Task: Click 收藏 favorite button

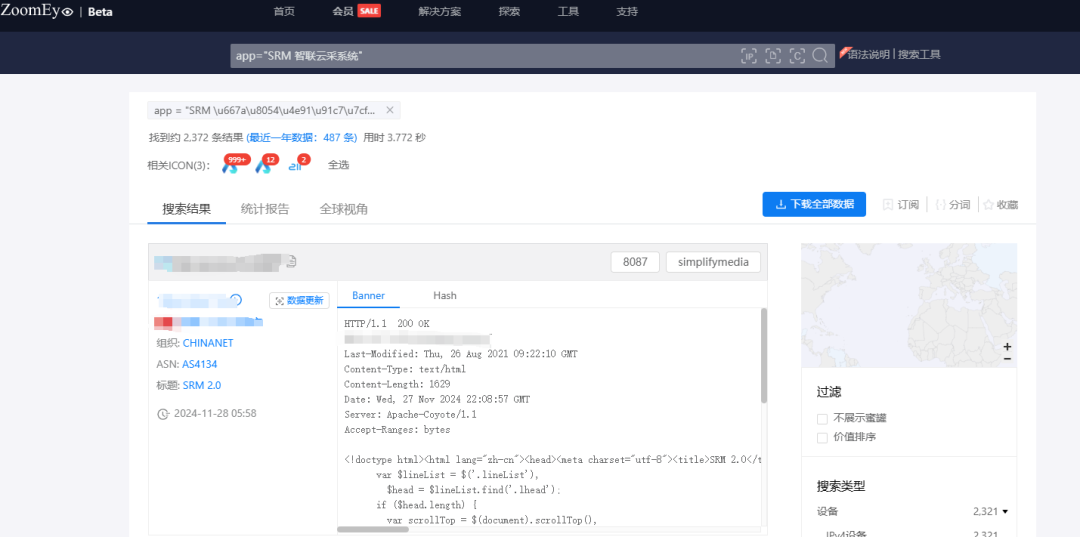Action: click(x=1000, y=204)
